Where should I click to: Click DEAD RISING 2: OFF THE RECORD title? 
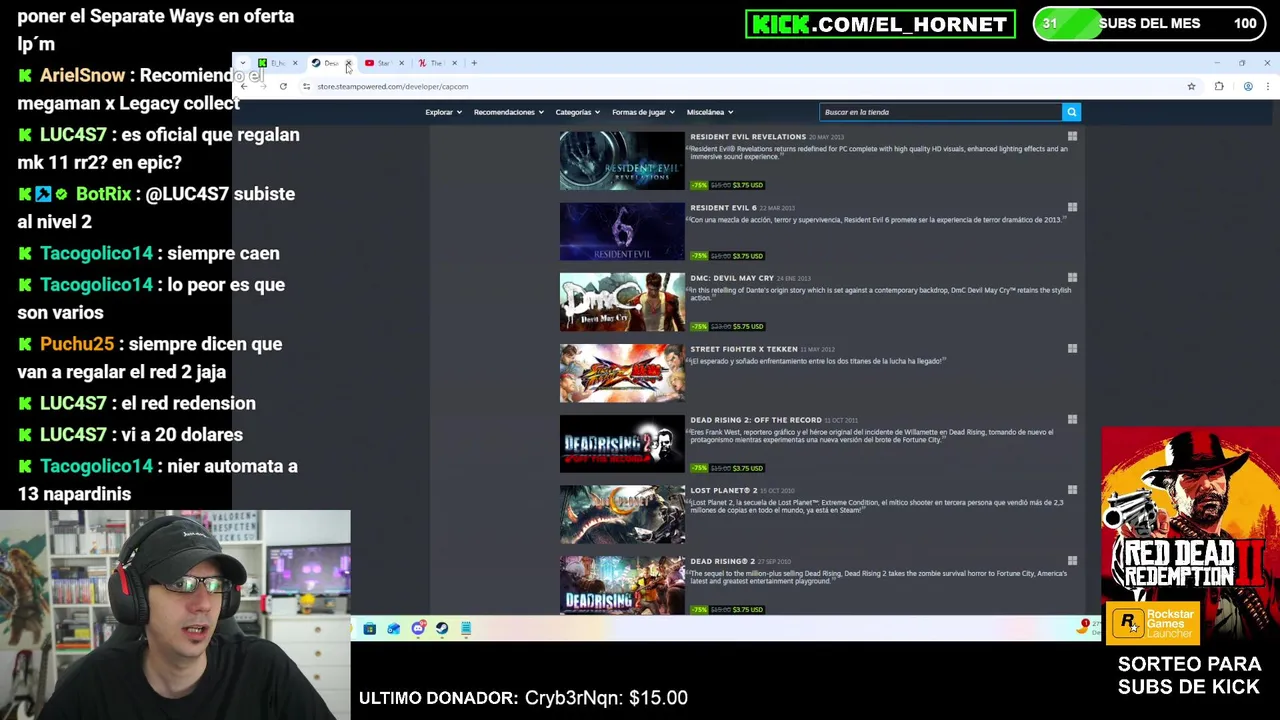click(755, 420)
